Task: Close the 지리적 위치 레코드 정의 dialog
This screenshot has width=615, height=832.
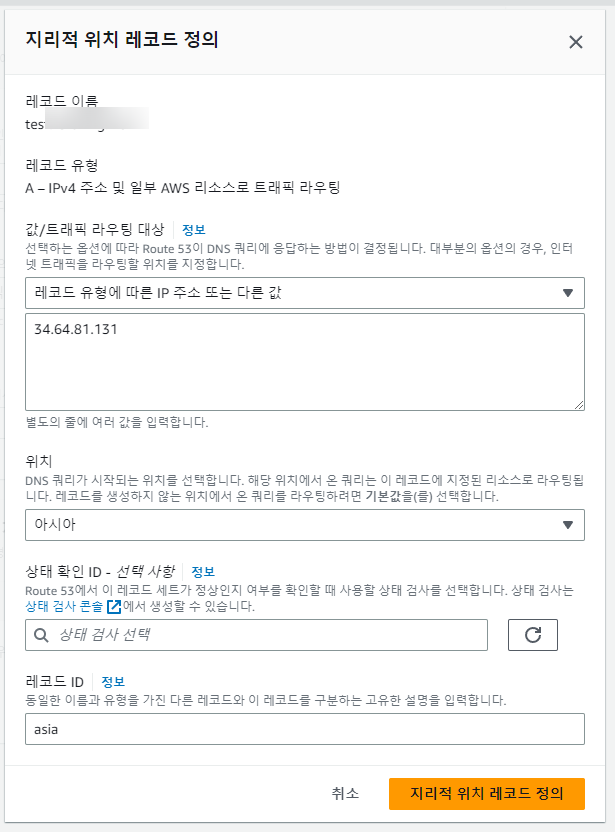Action: (575, 42)
